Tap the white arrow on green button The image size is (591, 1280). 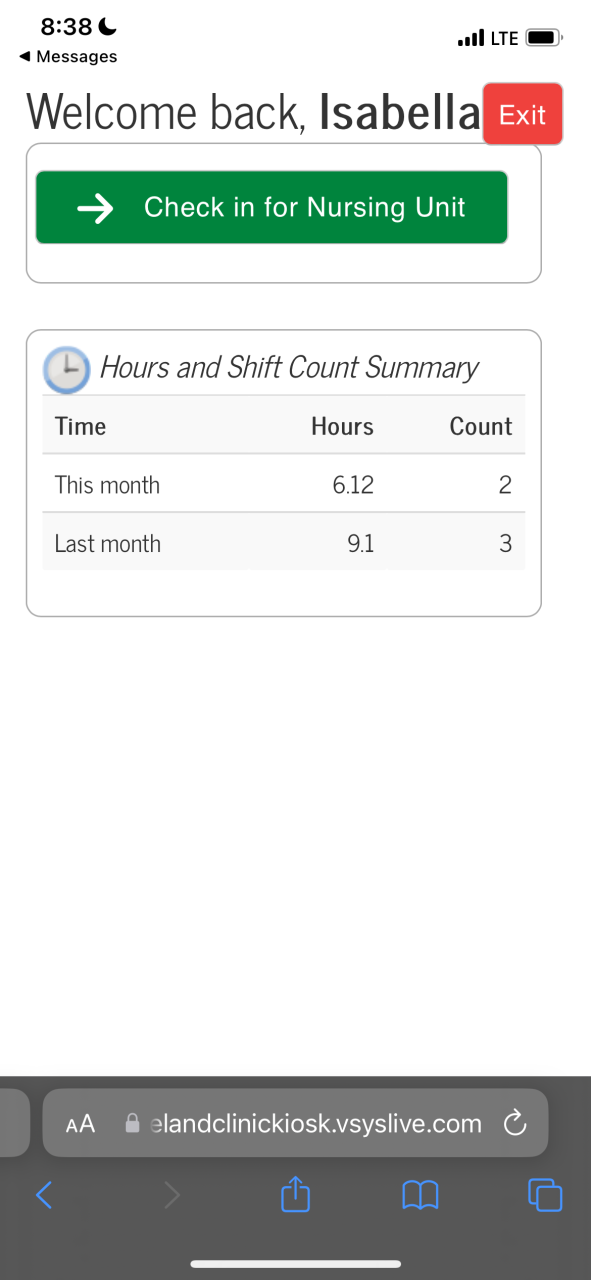95,208
